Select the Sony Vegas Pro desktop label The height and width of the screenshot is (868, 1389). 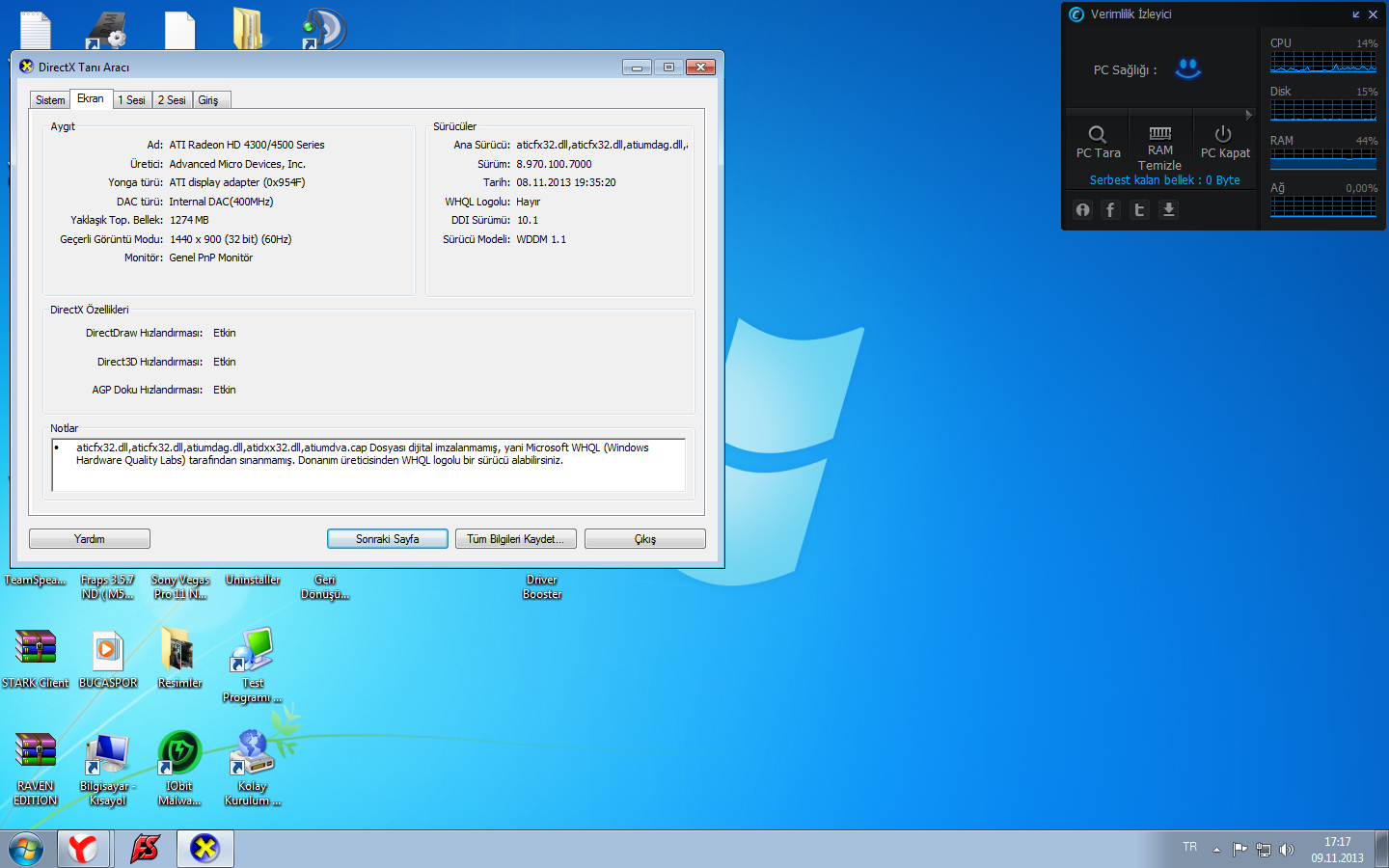coord(180,587)
